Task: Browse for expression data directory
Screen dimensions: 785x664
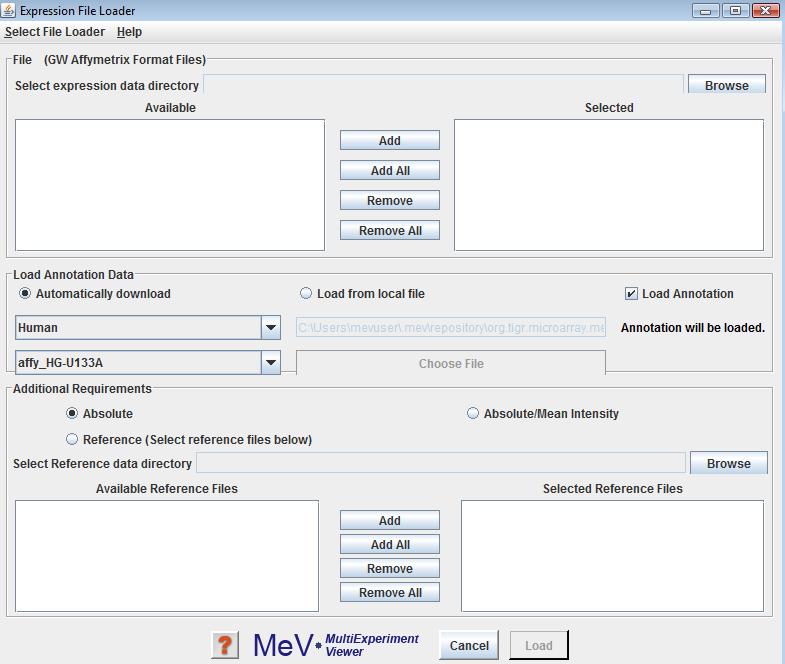Action: click(x=726, y=85)
